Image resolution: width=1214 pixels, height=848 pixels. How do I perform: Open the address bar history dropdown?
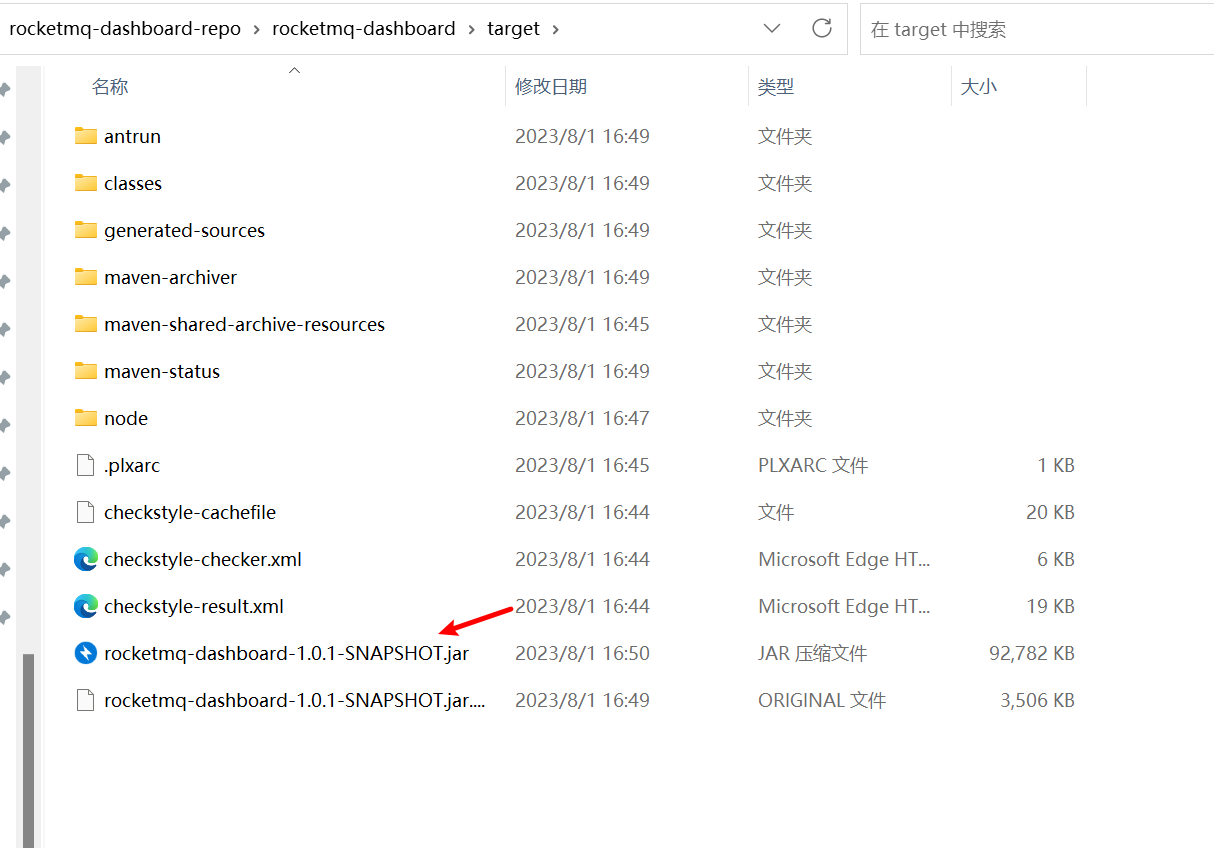(772, 28)
